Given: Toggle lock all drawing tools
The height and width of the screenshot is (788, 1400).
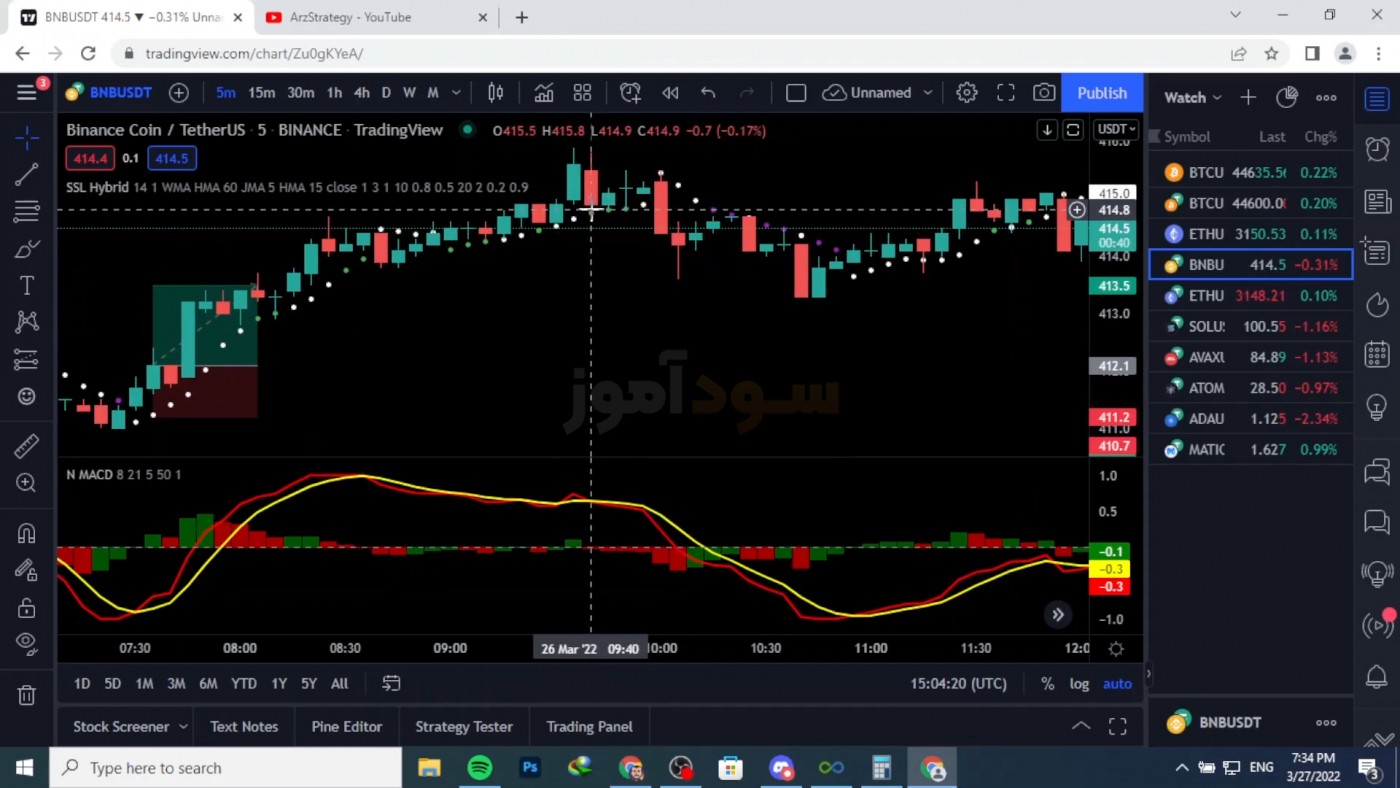Looking at the screenshot, I should tap(27, 608).
